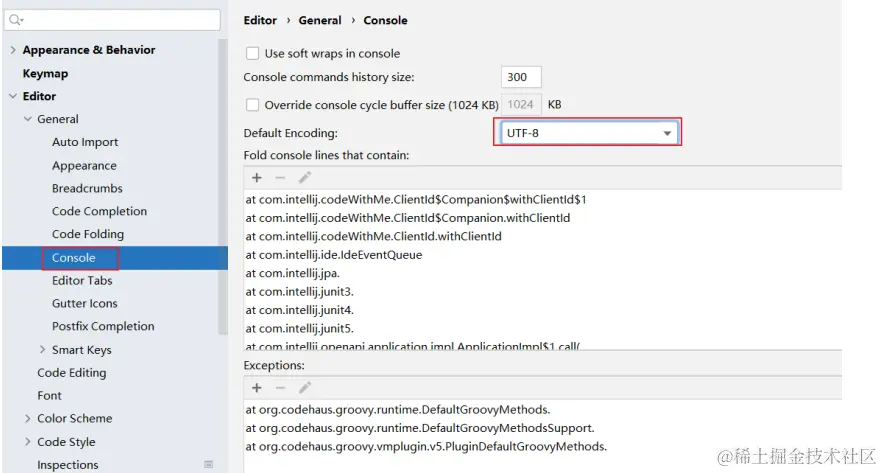883x473 pixels.
Task: Click the General breadcrumb link
Action: click(x=320, y=20)
